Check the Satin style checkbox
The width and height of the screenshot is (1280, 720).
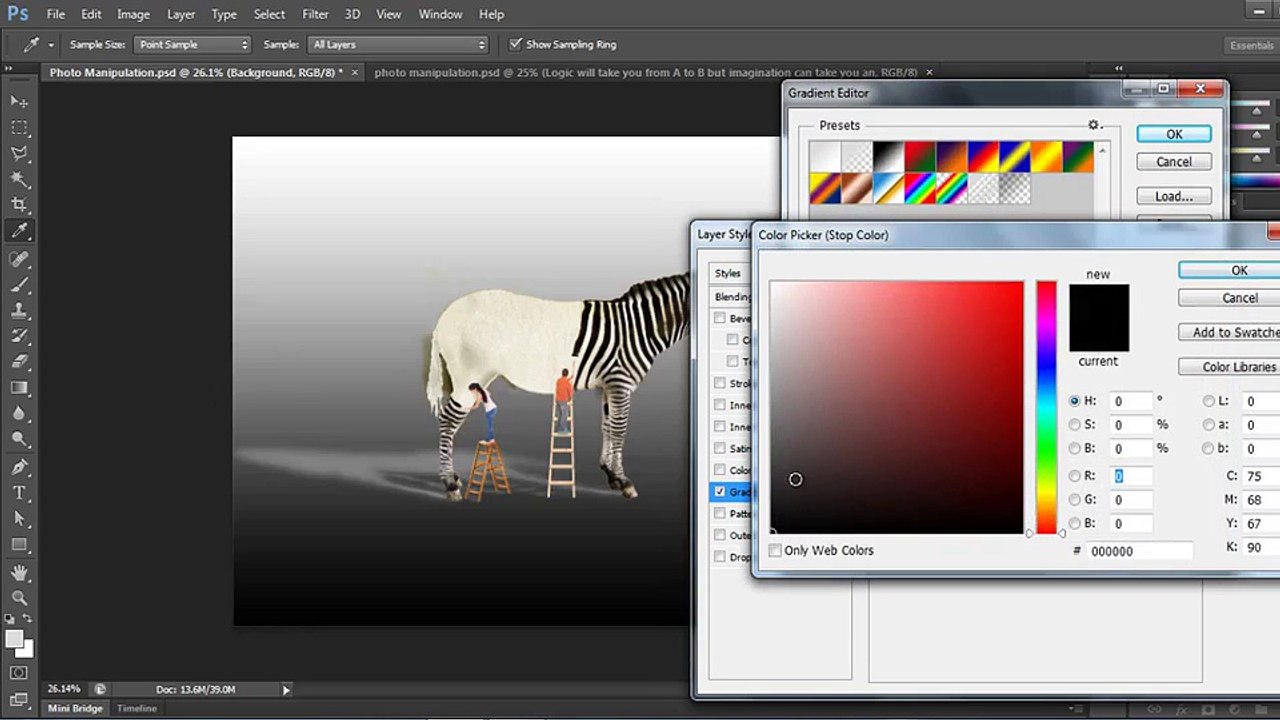tap(720, 449)
